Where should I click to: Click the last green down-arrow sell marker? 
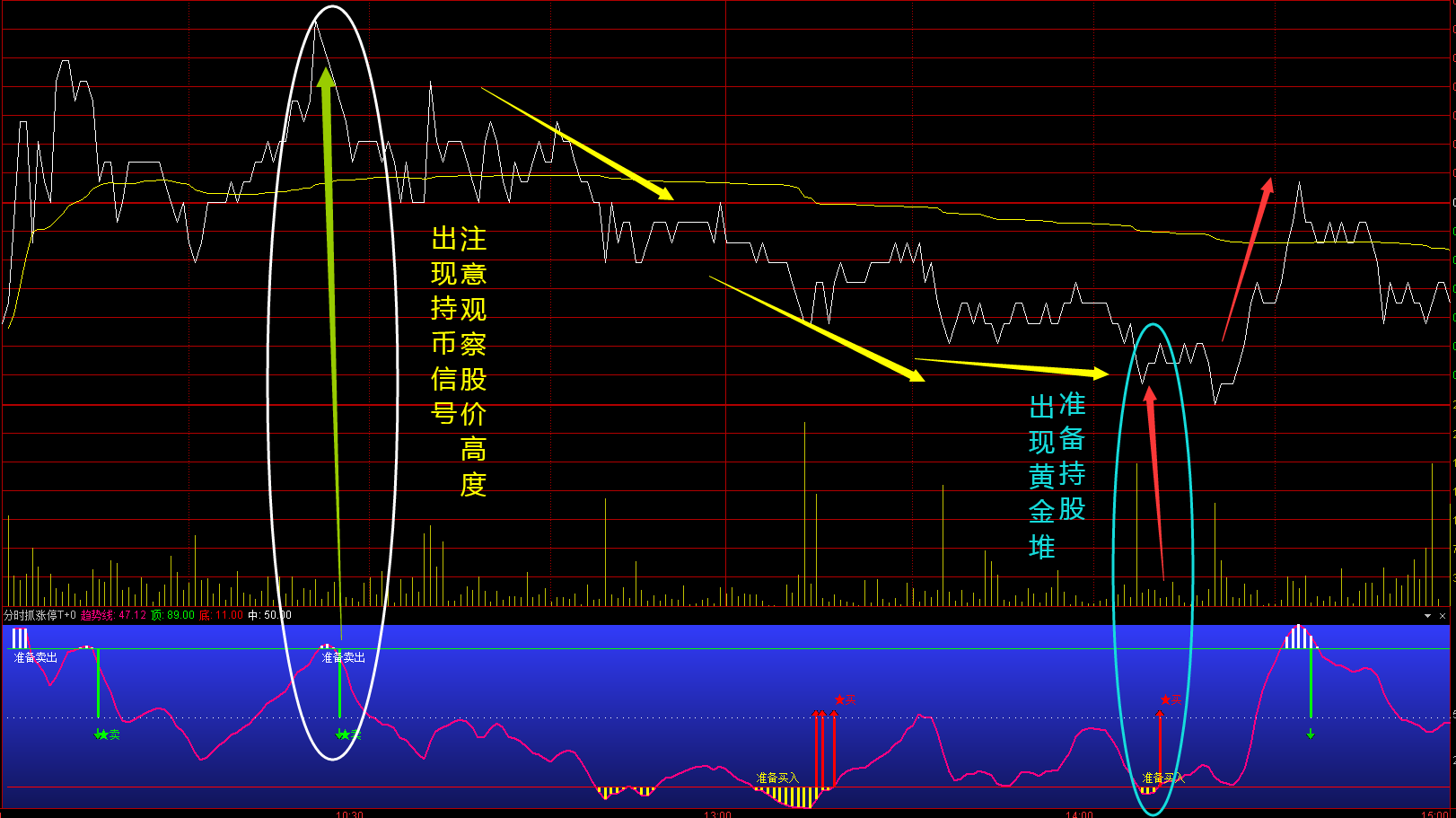pos(1311,734)
